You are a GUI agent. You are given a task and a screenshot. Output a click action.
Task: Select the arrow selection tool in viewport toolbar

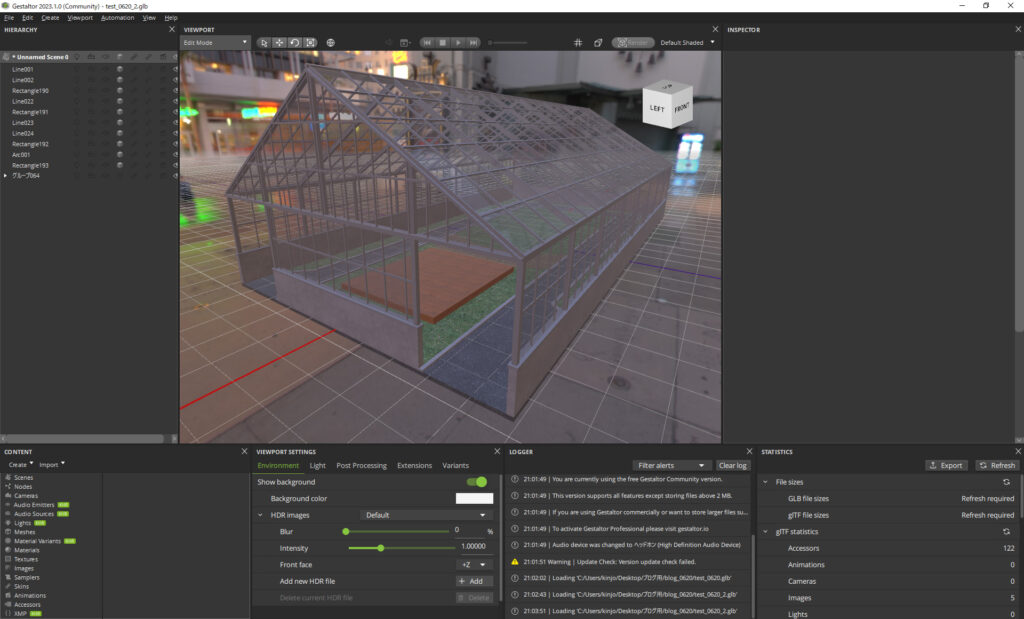264,43
